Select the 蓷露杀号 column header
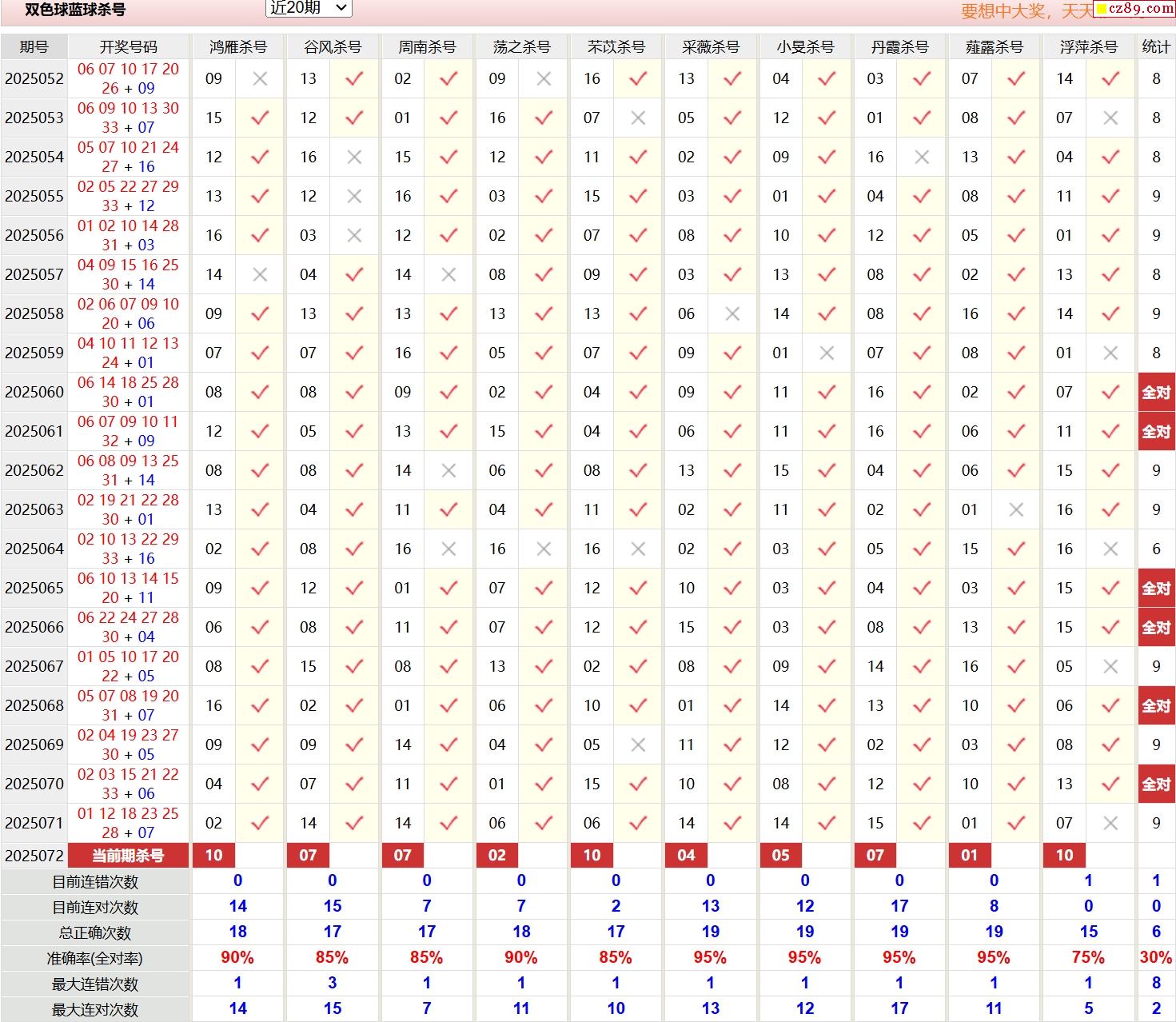The height and width of the screenshot is (1022, 1176). tap(994, 46)
